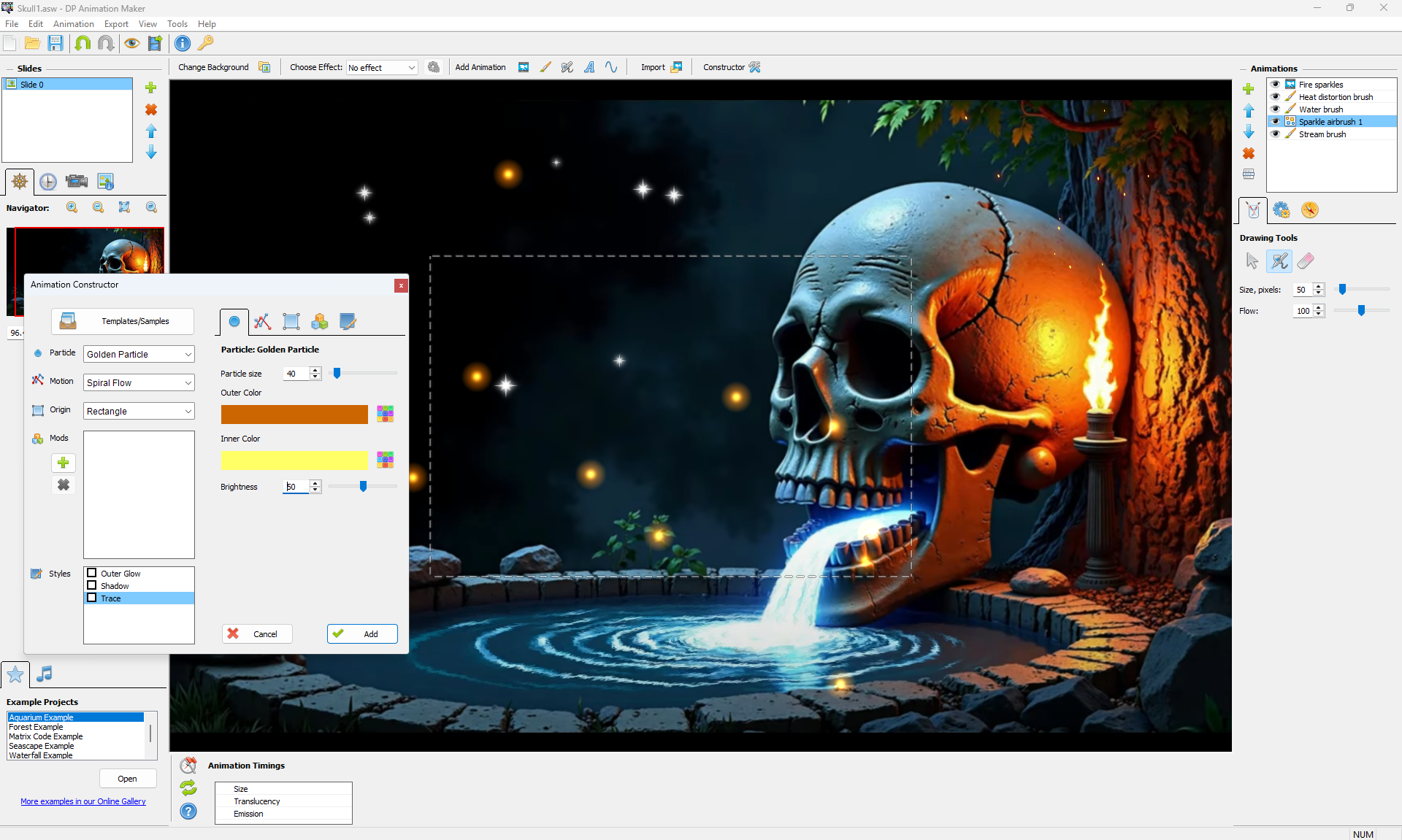Open the Animation menu
The height and width of the screenshot is (840, 1402).
73,24
